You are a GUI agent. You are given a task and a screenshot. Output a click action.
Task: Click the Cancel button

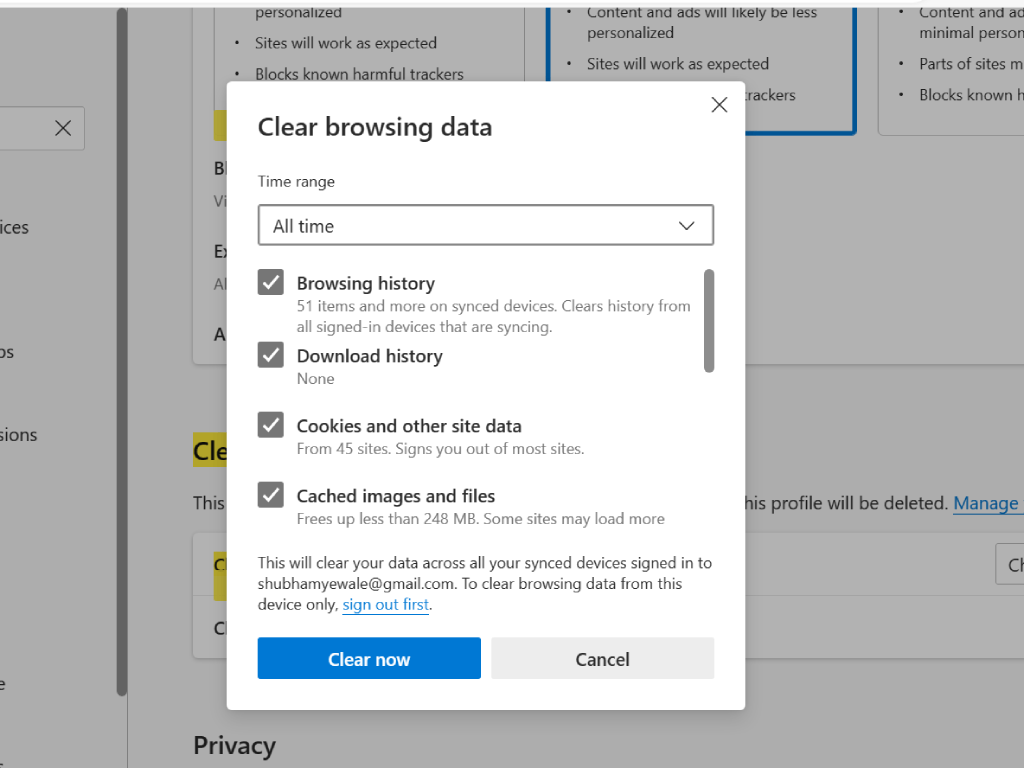(602, 658)
